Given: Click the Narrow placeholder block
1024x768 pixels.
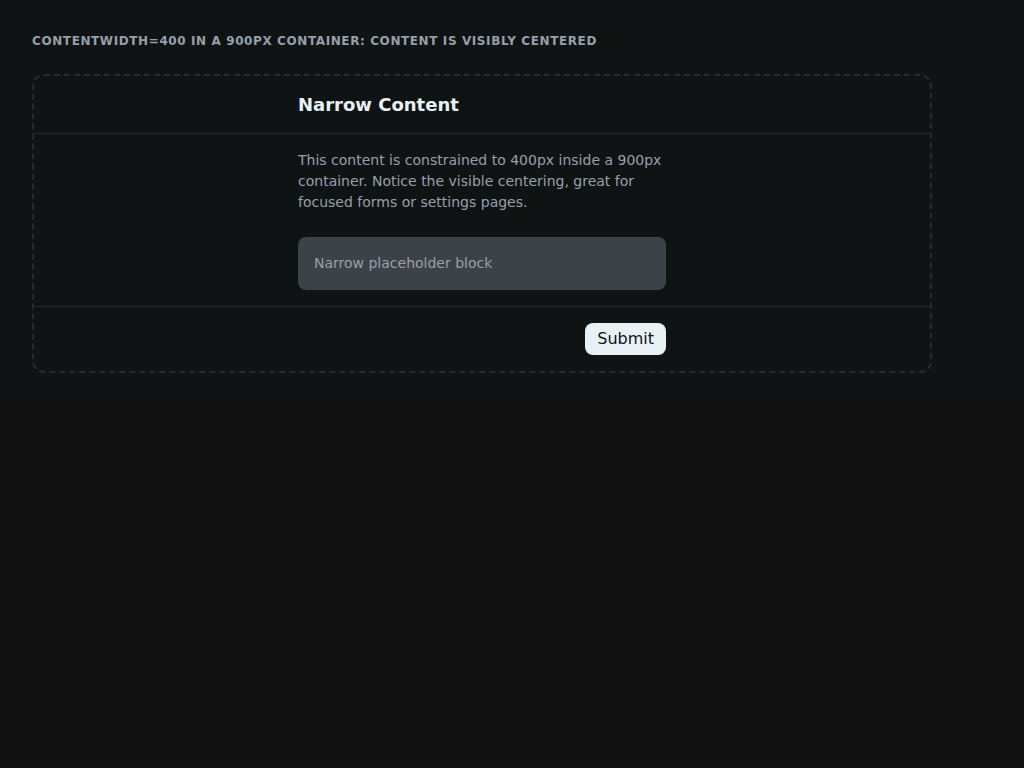Looking at the screenshot, I should pyautogui.click(x=482, y=263).
